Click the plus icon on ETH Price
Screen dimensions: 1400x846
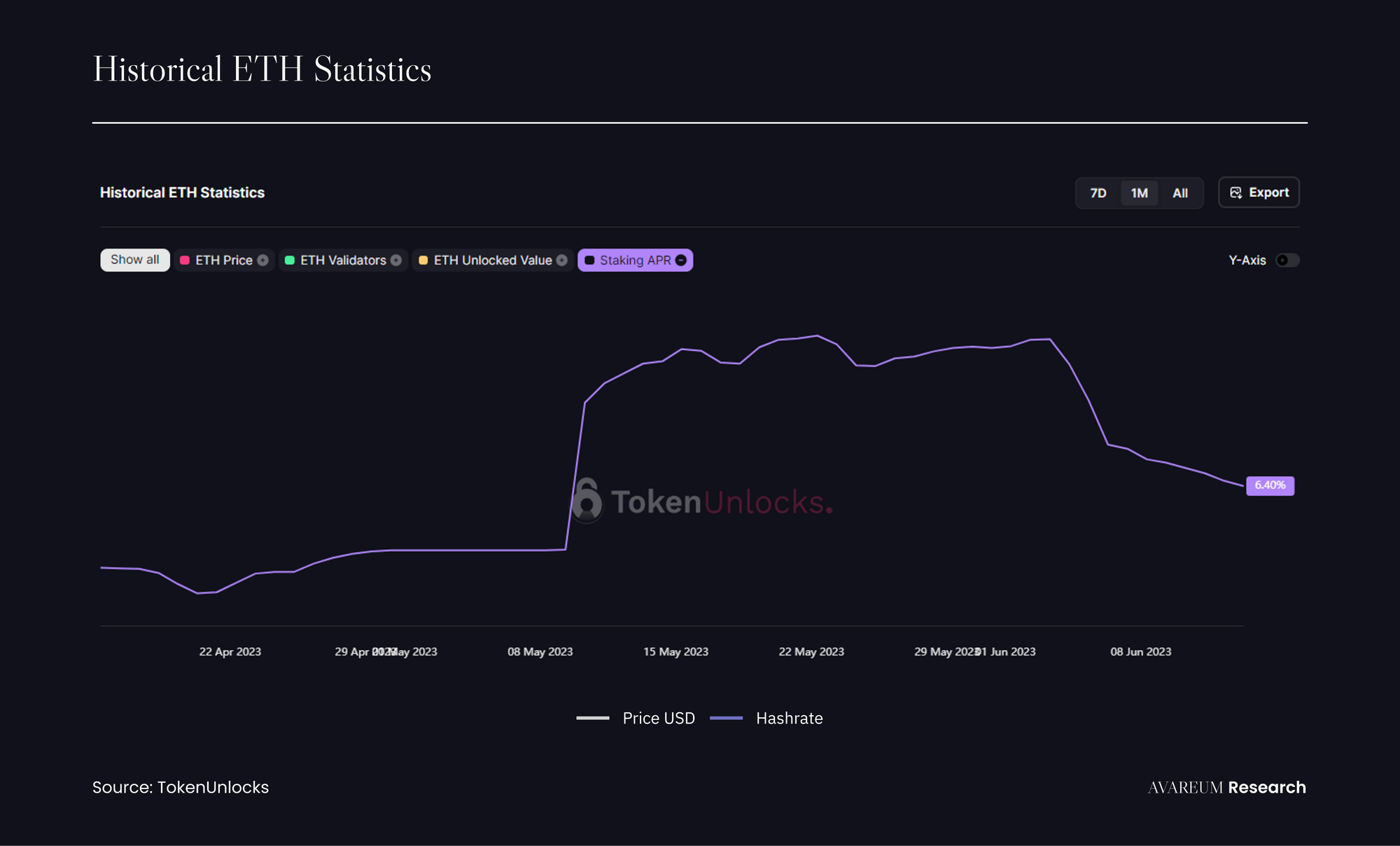click(x=262, y=261)
